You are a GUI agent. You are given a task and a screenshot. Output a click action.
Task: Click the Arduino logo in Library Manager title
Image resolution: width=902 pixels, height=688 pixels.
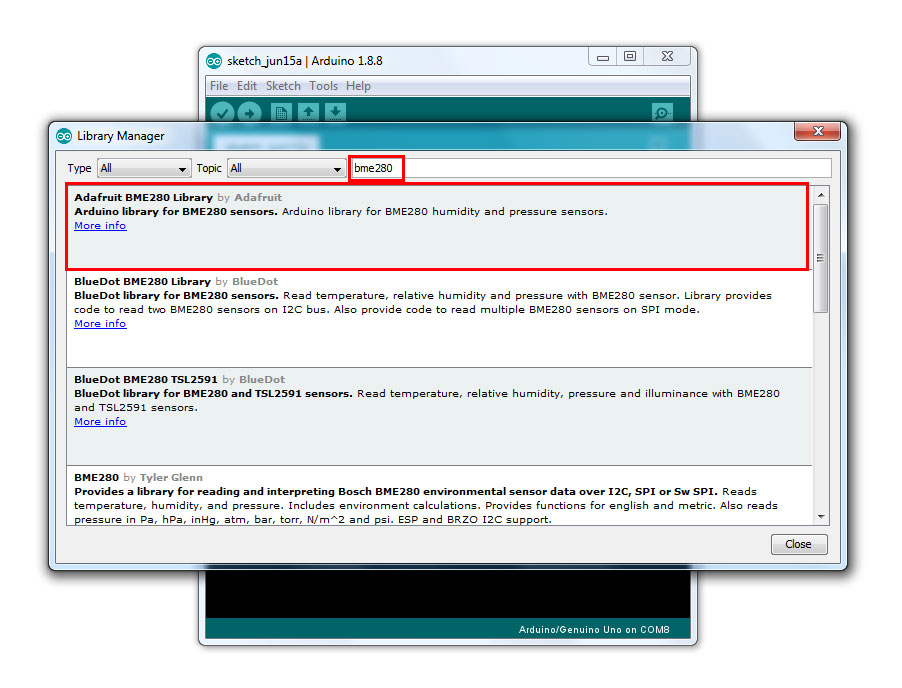click(x=64, y=136)
